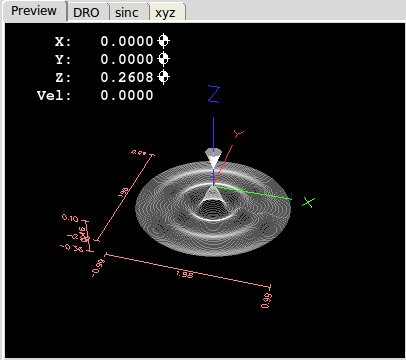Click the homed symbol beside X readout
The image size is (406, 360).
click(x=163, y=41)
